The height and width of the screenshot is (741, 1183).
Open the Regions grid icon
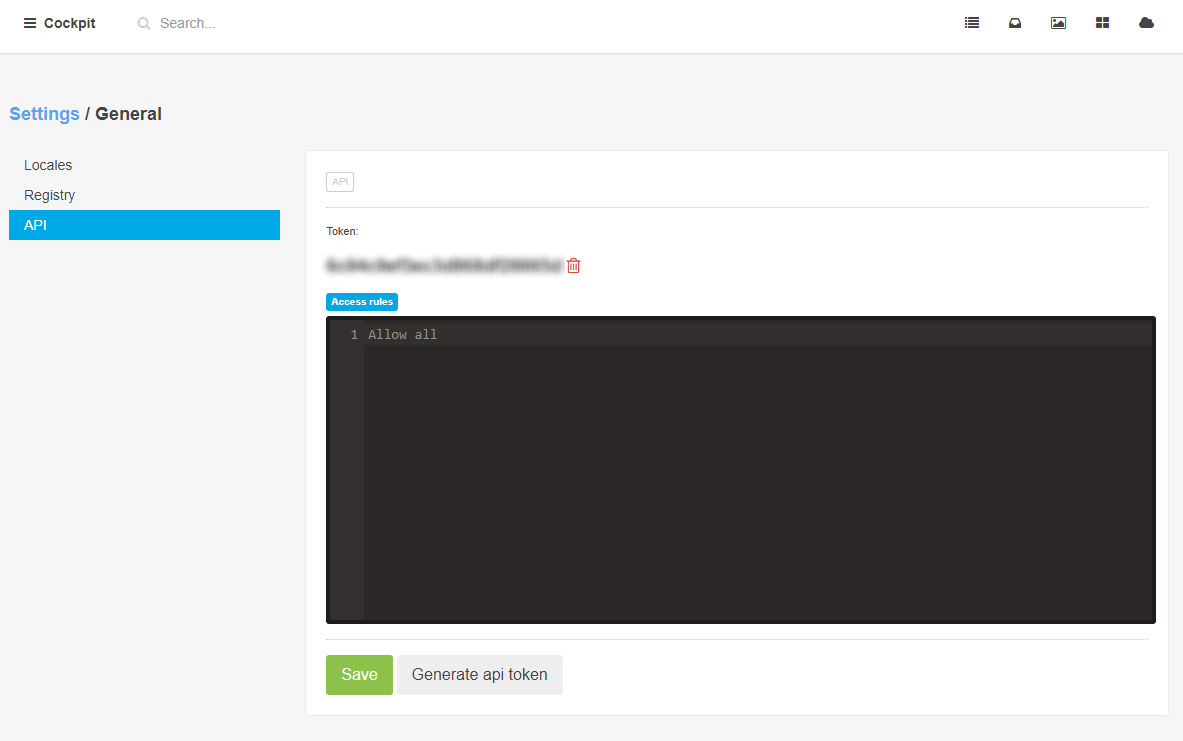tap(1102, 23)
